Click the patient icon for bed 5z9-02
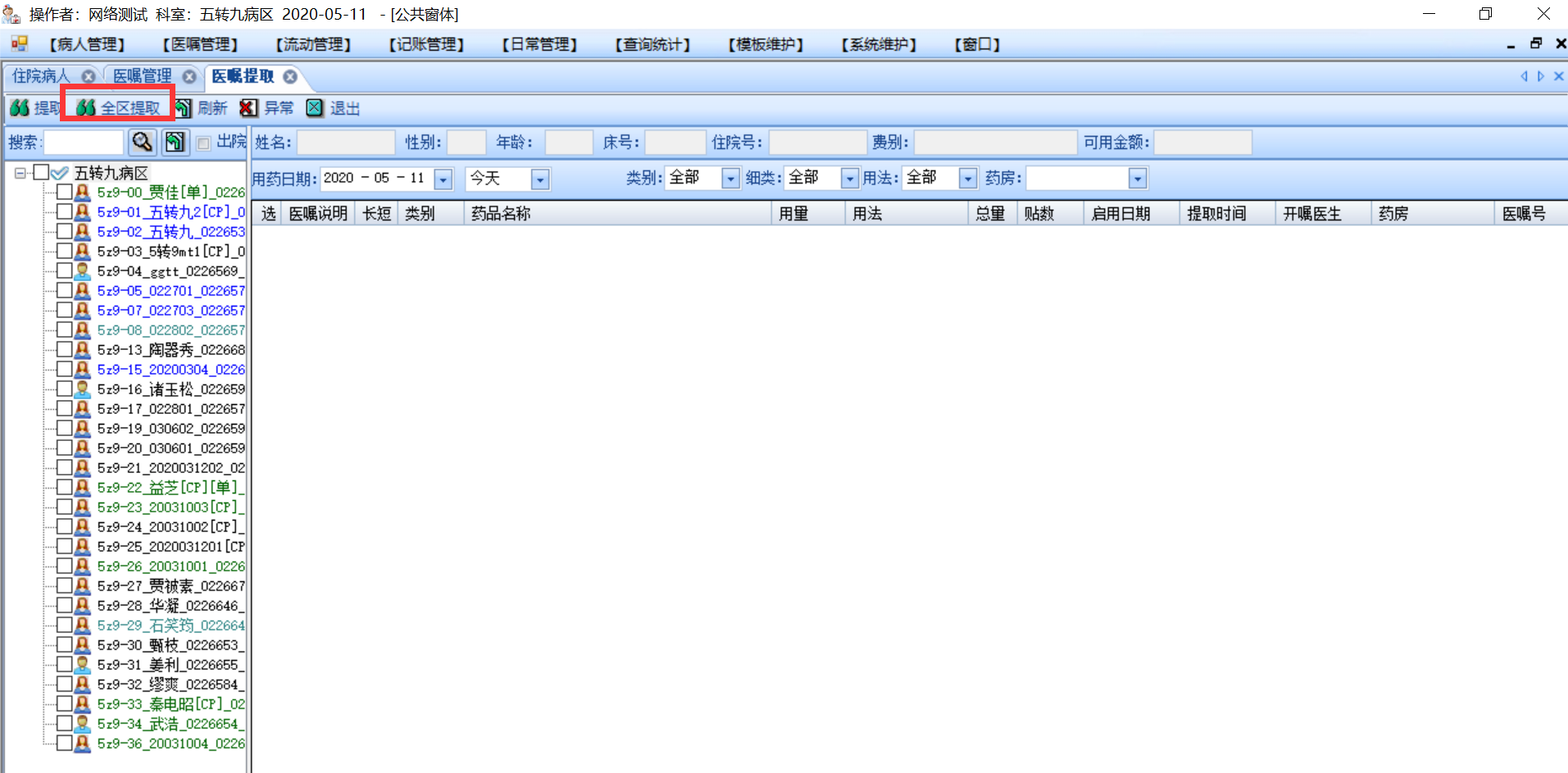Image resolution: width=1568 pixels, height=773 pixels. tap(83, 232)
